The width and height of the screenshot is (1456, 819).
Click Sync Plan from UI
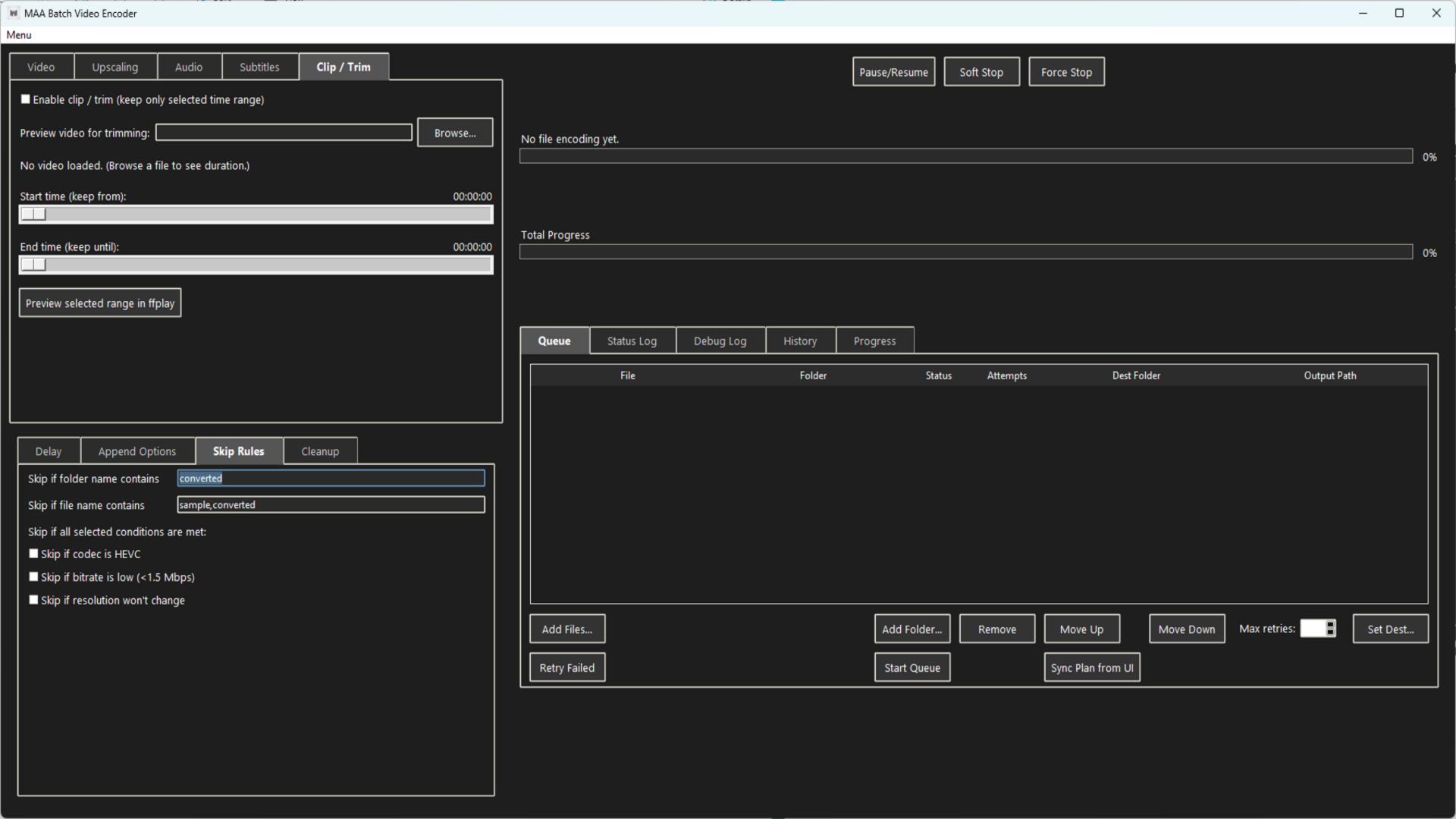pyautogui.click(x=1091, y=667)
